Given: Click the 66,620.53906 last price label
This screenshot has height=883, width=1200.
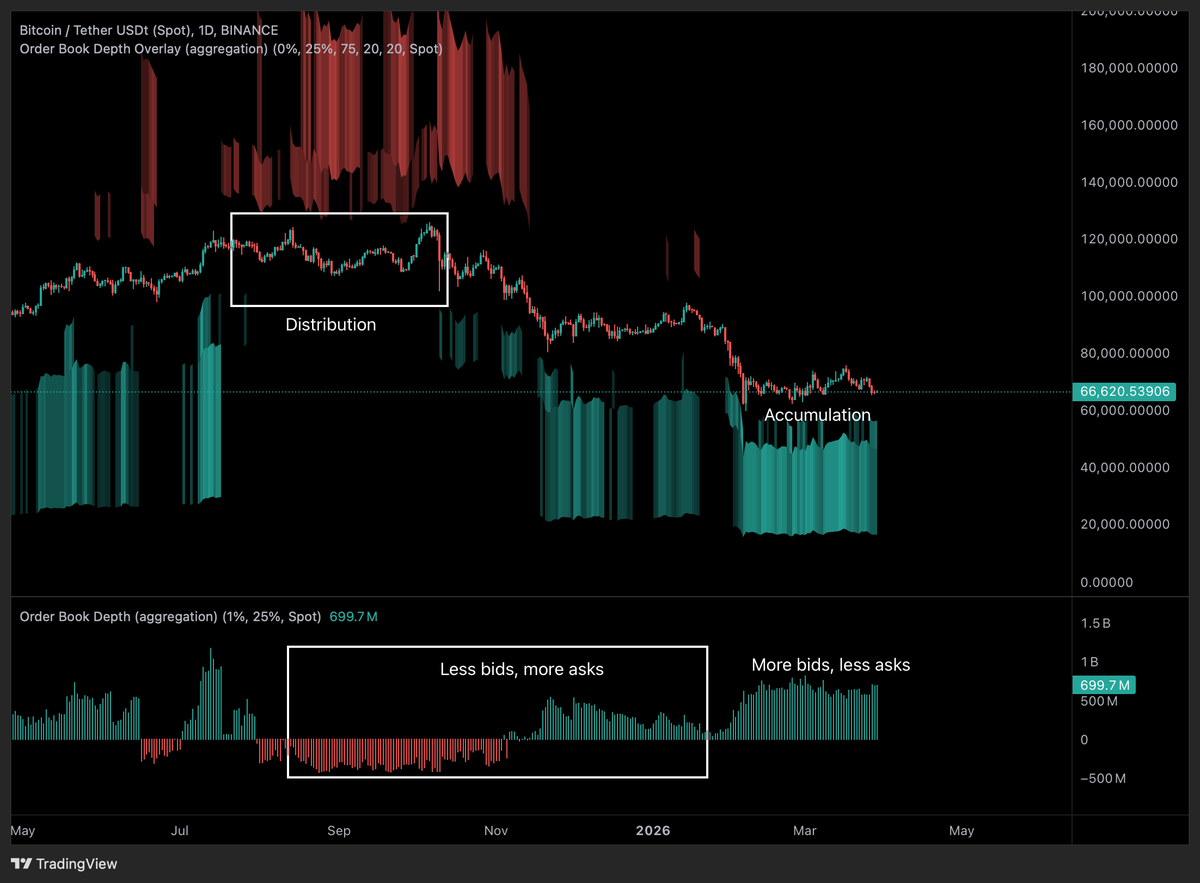Looking at the screenshot, I should click(x=1124, y=391).
